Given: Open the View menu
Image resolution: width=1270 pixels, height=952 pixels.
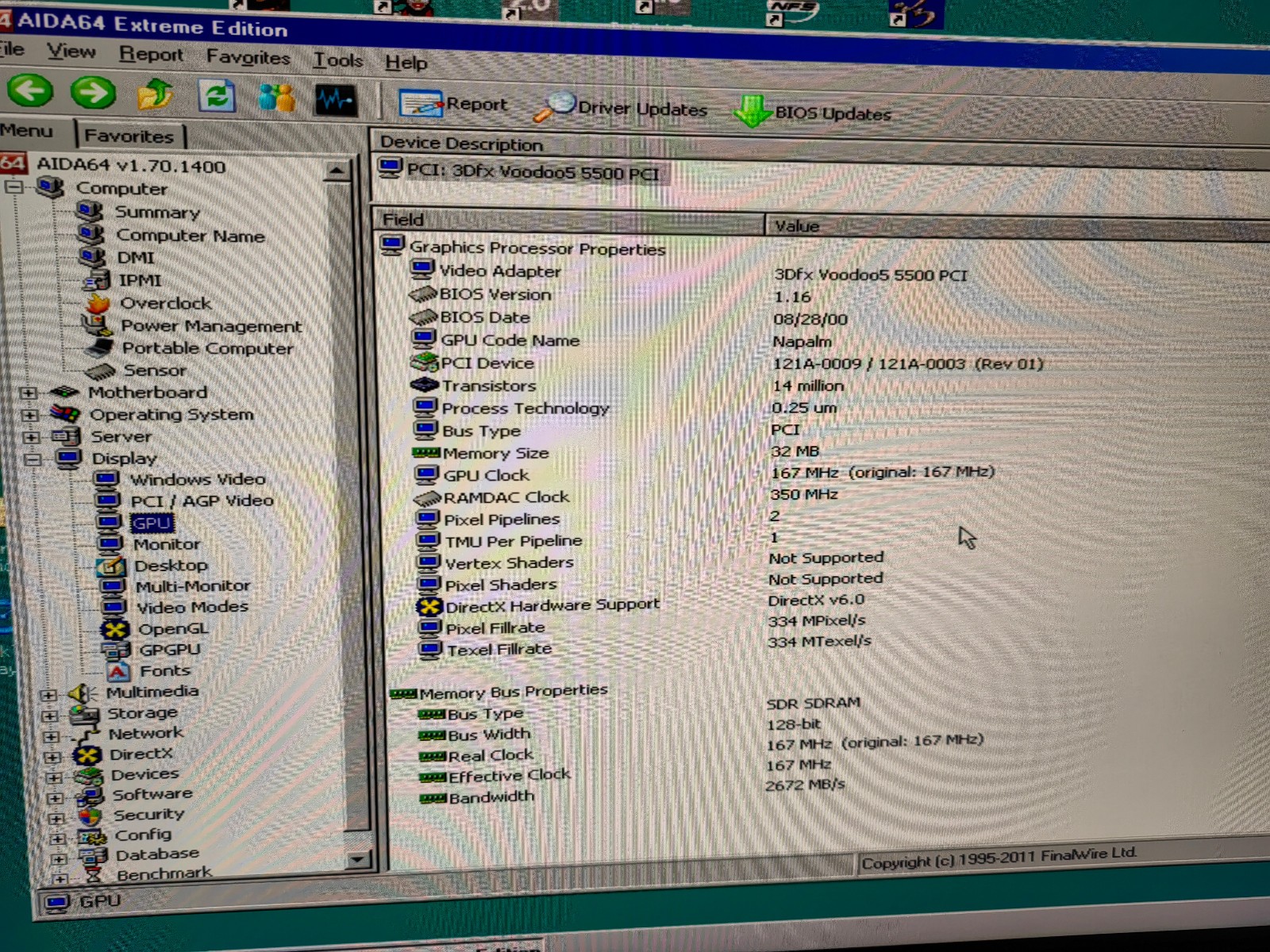Looking at the screenshot, I should point(71,52).
